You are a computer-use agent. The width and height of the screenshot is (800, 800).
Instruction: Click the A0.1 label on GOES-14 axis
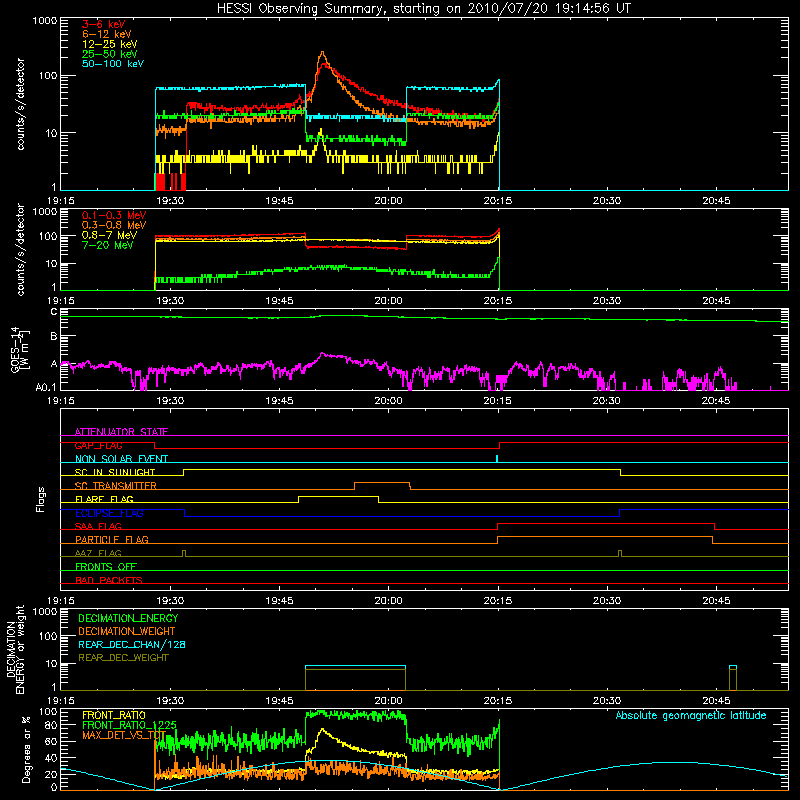pyautogui.click(x=46, y=387)
